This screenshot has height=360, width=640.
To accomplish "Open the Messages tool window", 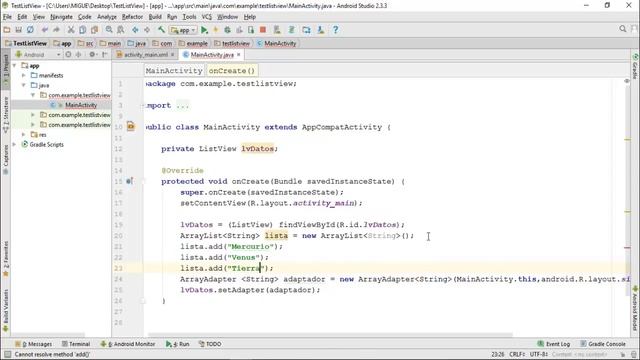I will point(33,344).
